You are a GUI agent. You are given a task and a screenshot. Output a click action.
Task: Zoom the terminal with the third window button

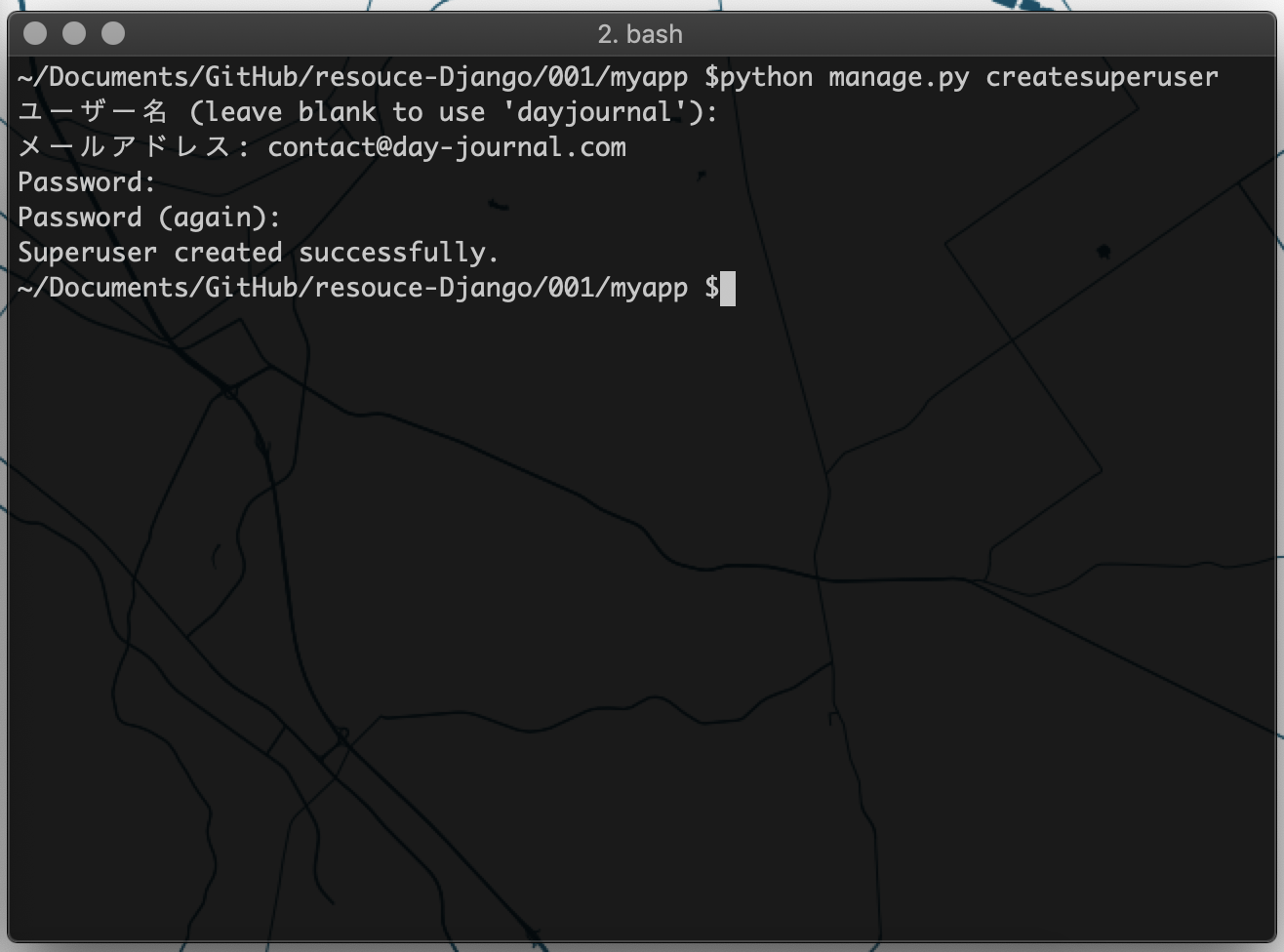tap(113, 34)
